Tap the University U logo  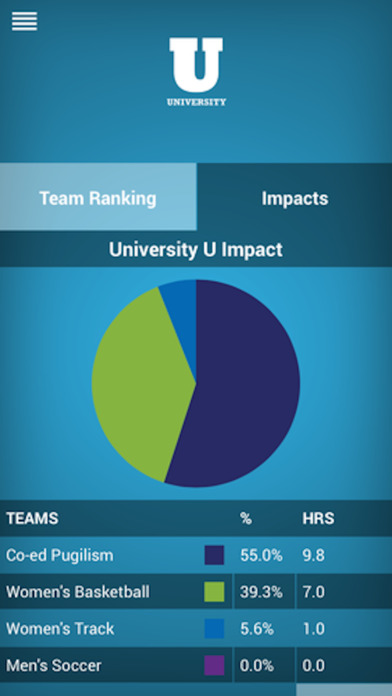tap(196, 71)
